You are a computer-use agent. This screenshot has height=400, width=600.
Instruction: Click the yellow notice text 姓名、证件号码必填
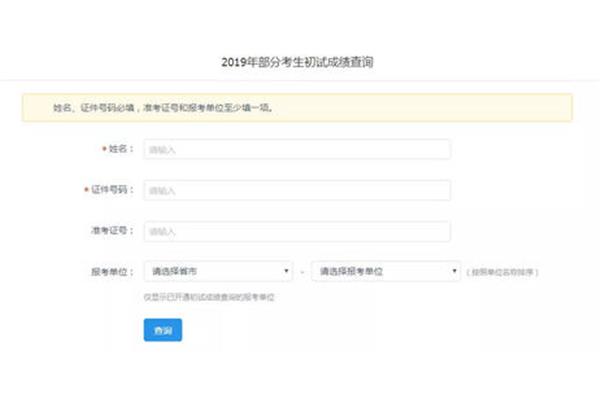pyautogui.click(x=94, y=108)
